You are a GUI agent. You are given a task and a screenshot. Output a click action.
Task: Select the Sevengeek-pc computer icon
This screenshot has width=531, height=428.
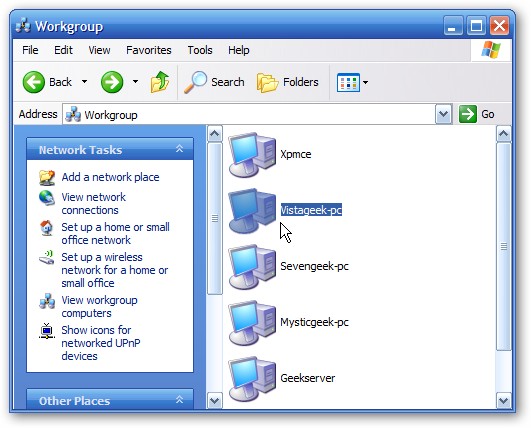252,267
